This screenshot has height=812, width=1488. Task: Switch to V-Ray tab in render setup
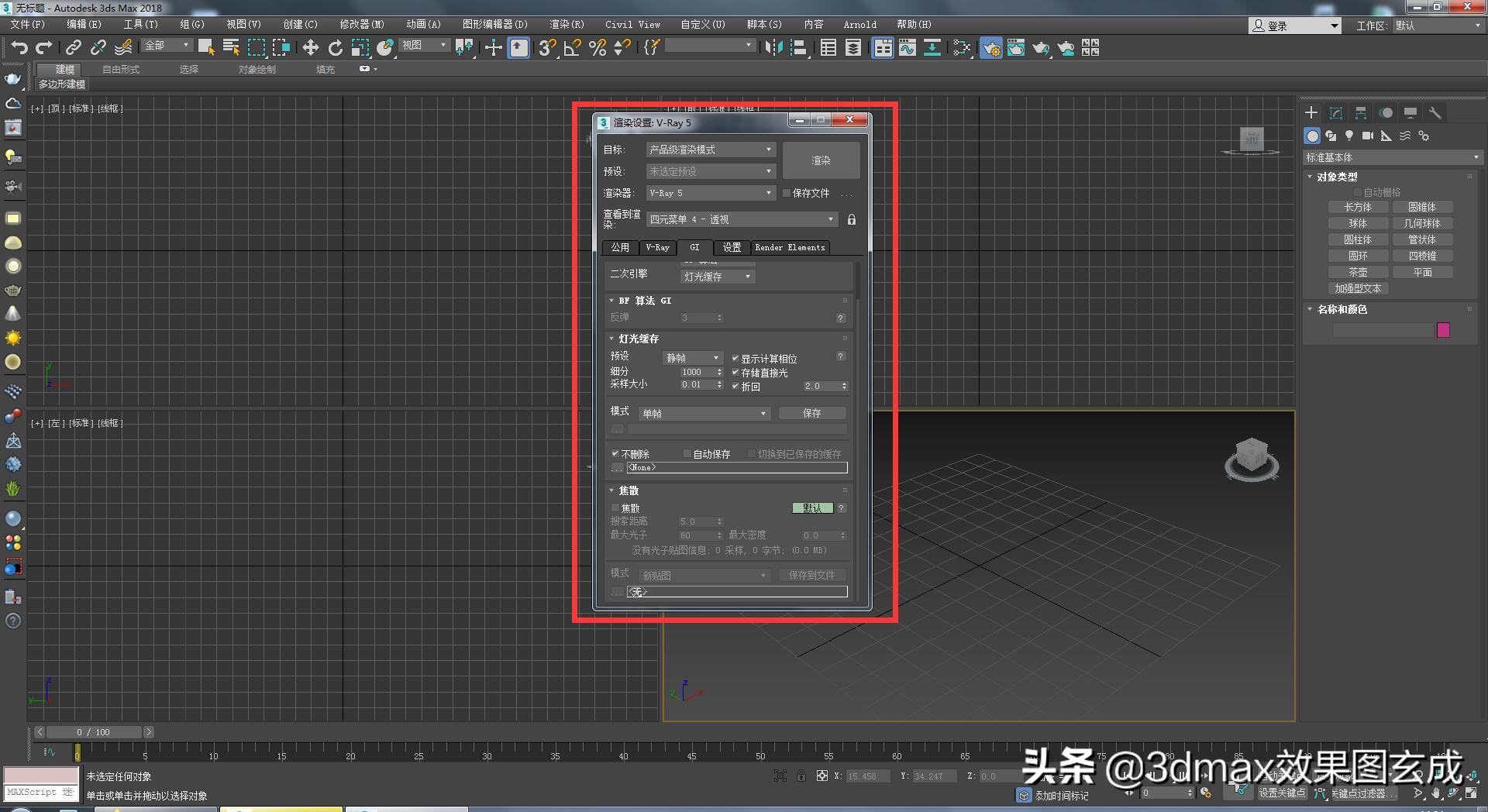(x=657, y=248)
